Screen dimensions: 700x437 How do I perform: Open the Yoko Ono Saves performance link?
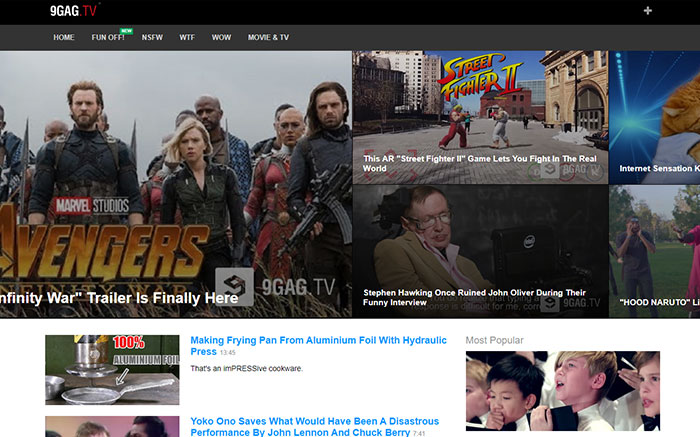click(315, 427)
